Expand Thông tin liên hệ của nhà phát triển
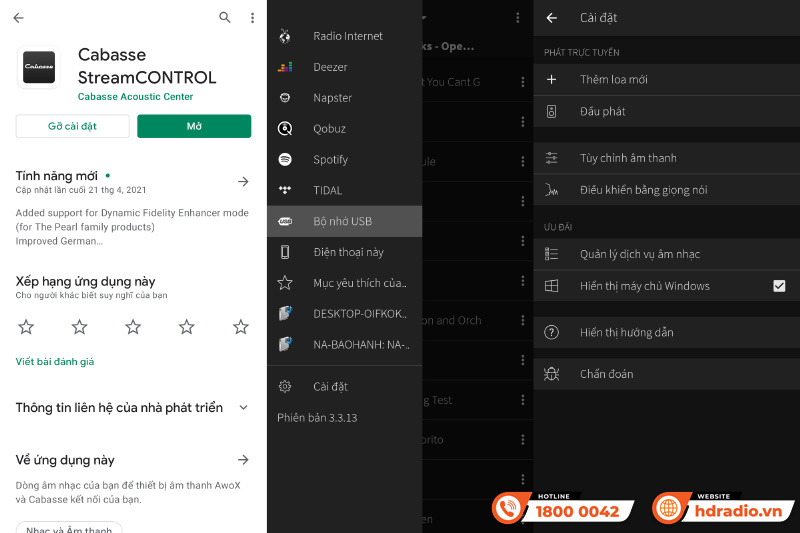The height and width of the screenshot is (533, 800). [243, 408]
